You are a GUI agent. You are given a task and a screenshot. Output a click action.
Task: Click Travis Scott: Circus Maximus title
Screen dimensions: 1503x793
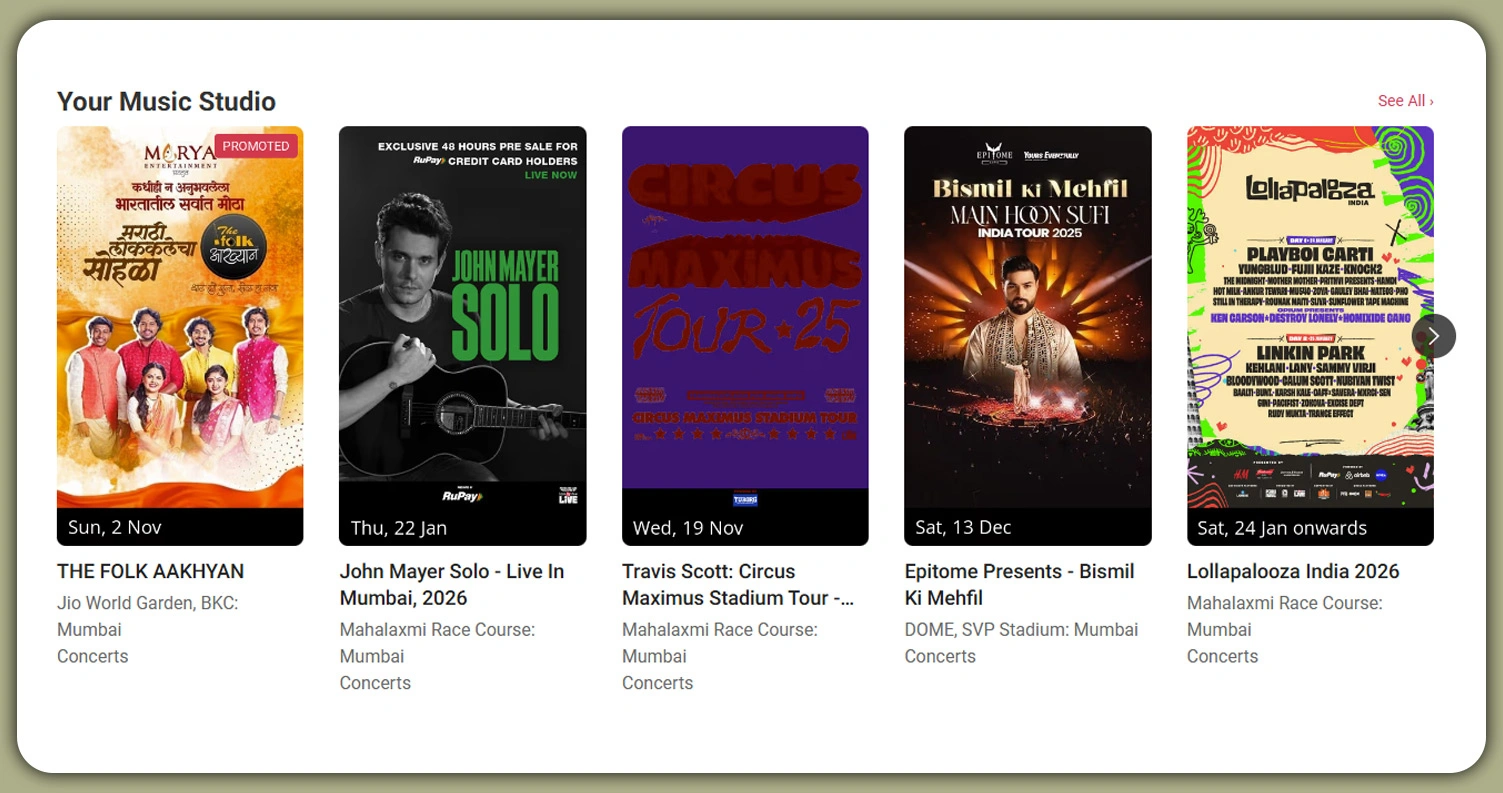pos(738,584)
